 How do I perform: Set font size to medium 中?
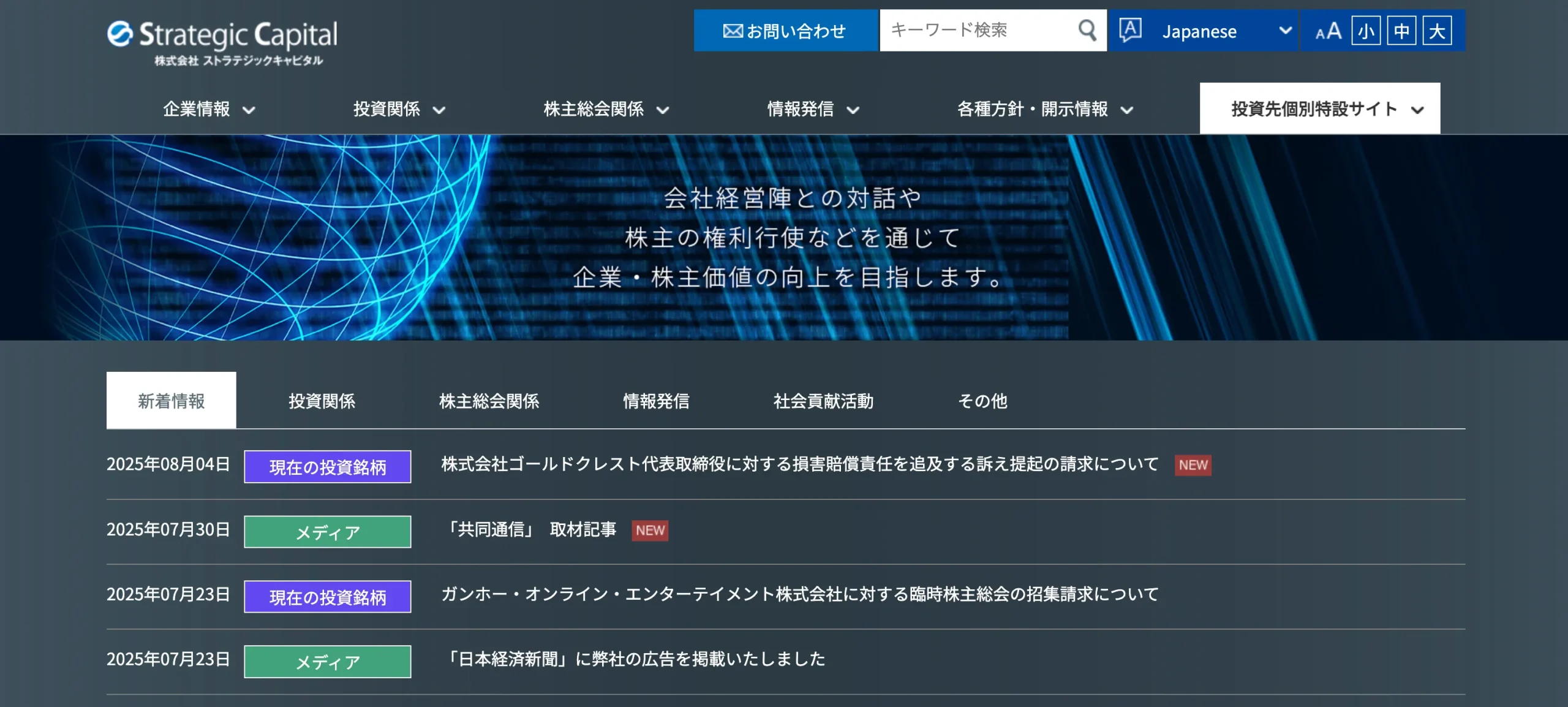(1401, 31)
